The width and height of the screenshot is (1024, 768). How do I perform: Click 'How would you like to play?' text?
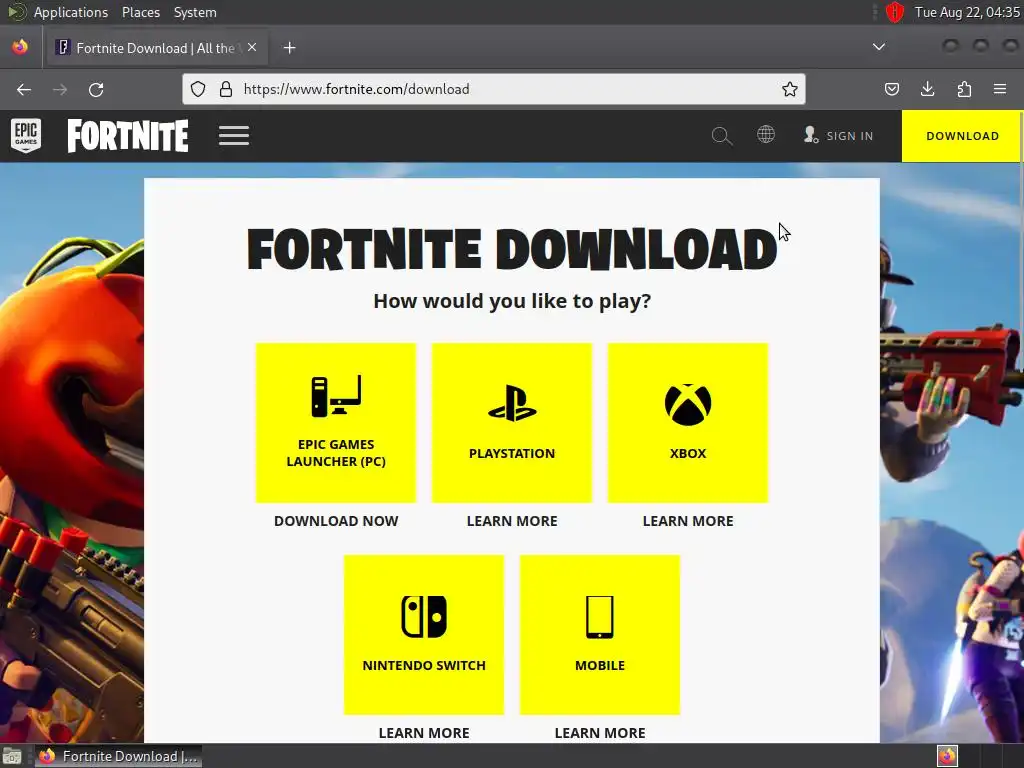pos(512,301)
